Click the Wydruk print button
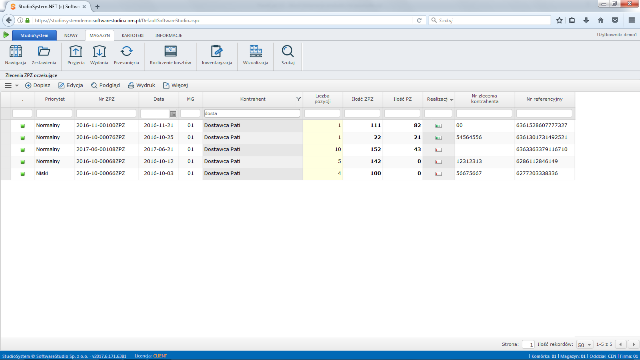 point(141,85)
